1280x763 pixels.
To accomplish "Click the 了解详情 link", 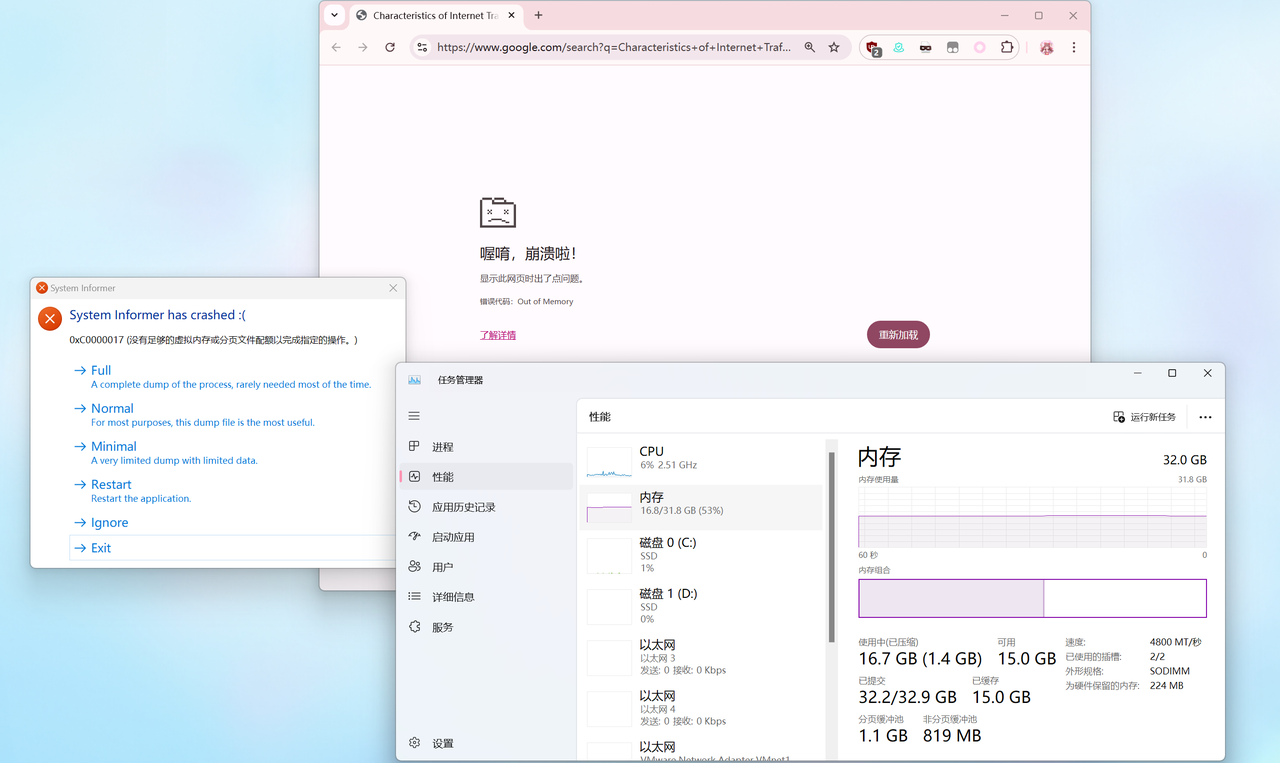I will [x=498, y=335].
